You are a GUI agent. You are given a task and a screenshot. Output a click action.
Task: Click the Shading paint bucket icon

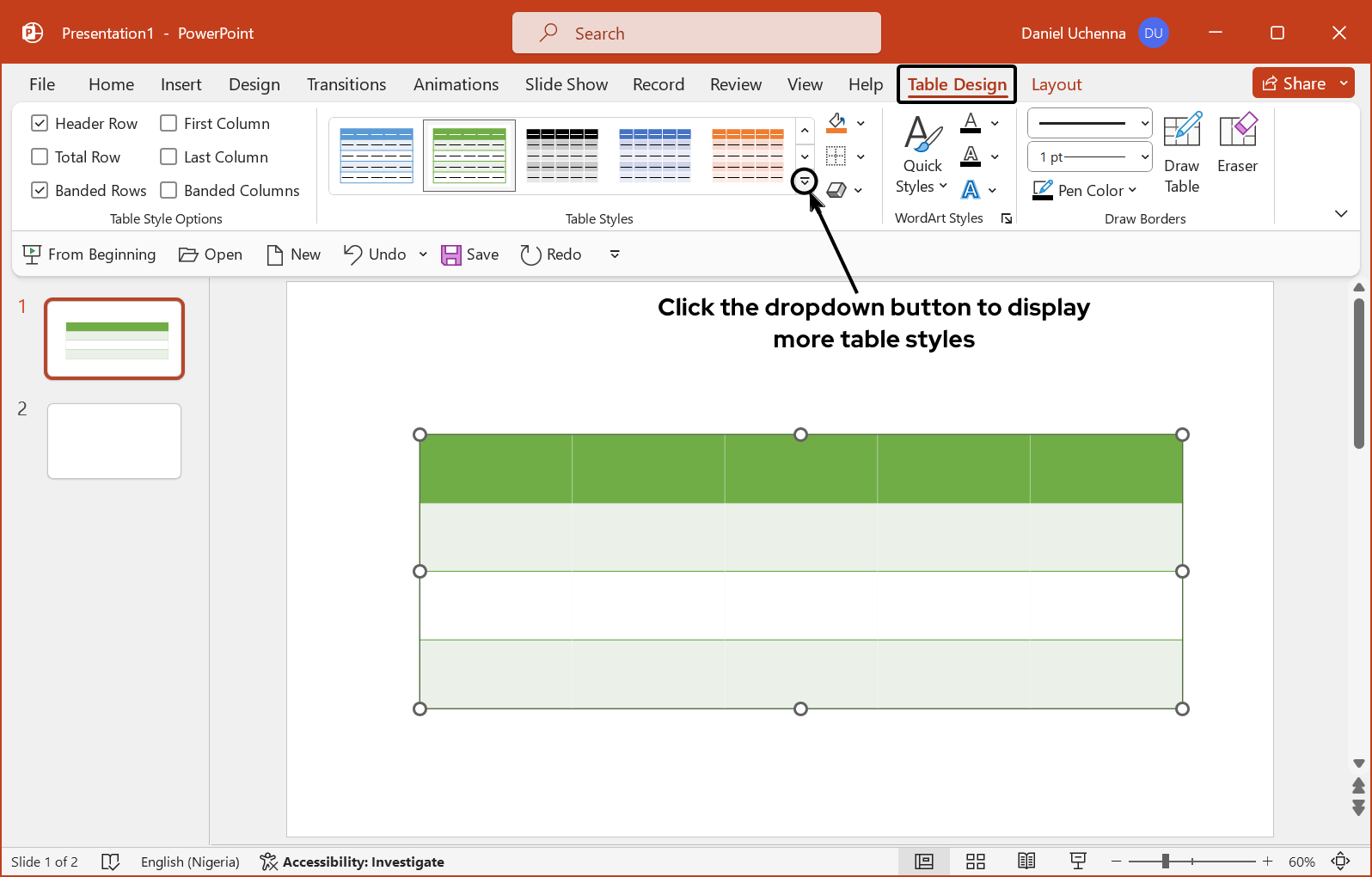[836, 123]
